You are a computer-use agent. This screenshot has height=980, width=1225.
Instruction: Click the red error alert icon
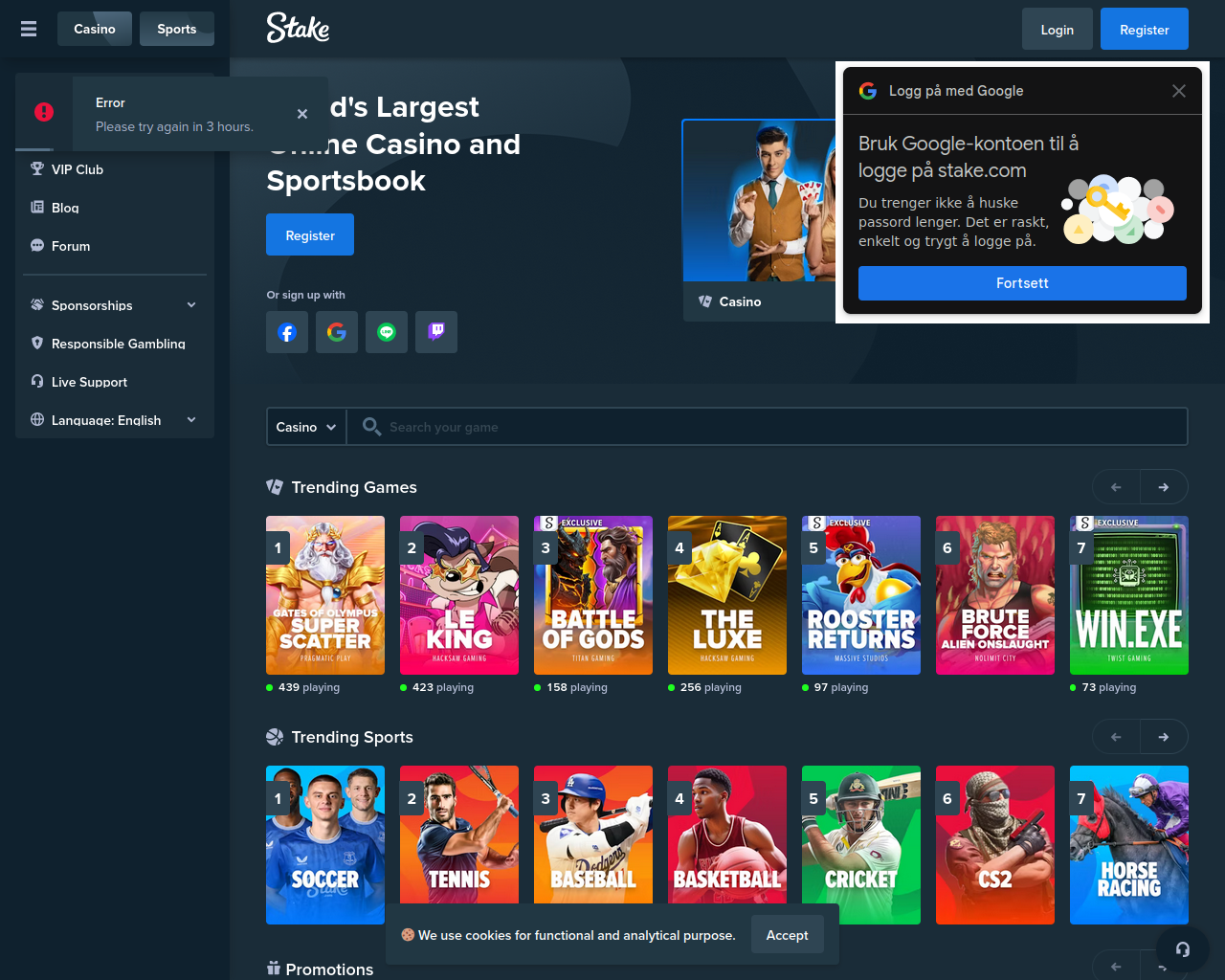click(x=44, y=112)
